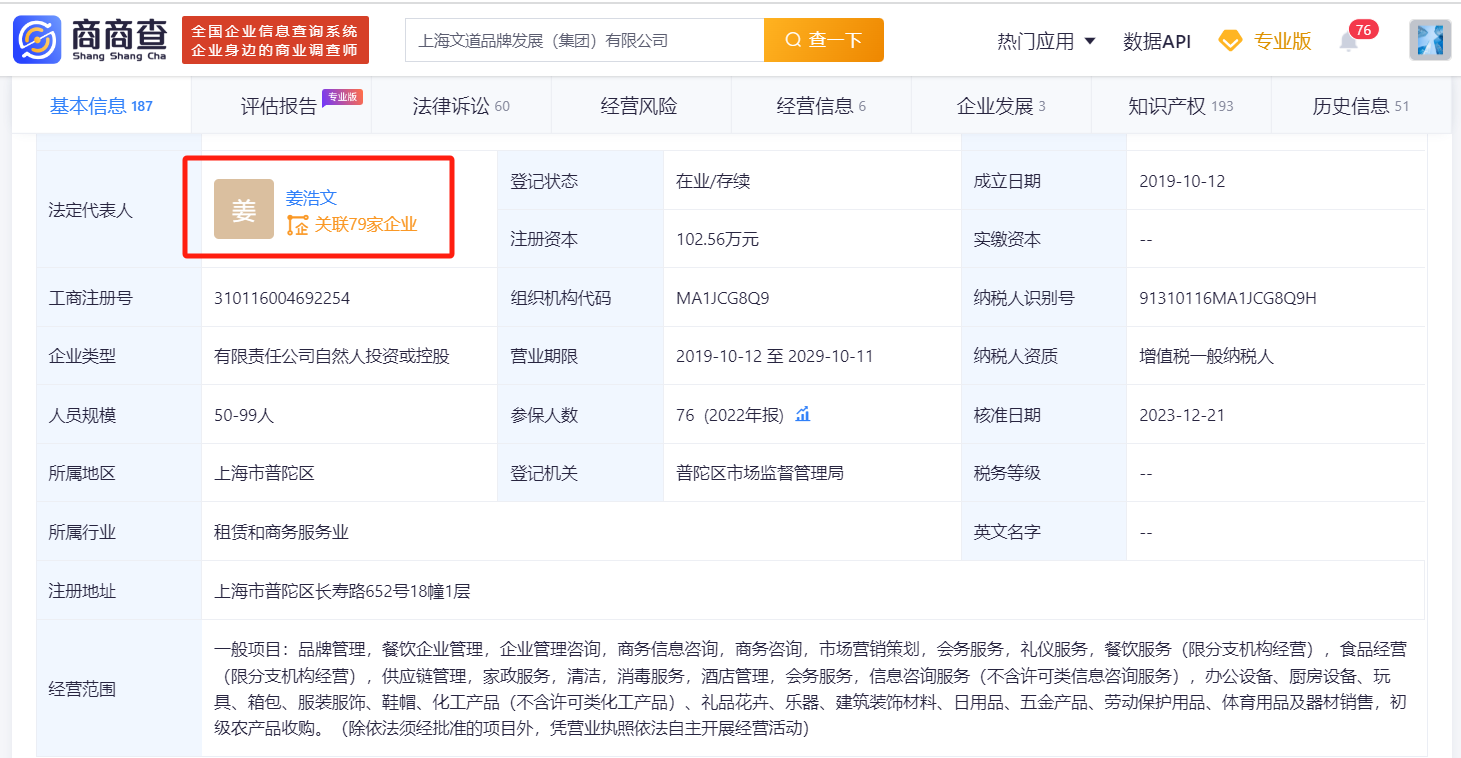
Task: Click the 专业版 diamond icon
Action: [1230, 41]
